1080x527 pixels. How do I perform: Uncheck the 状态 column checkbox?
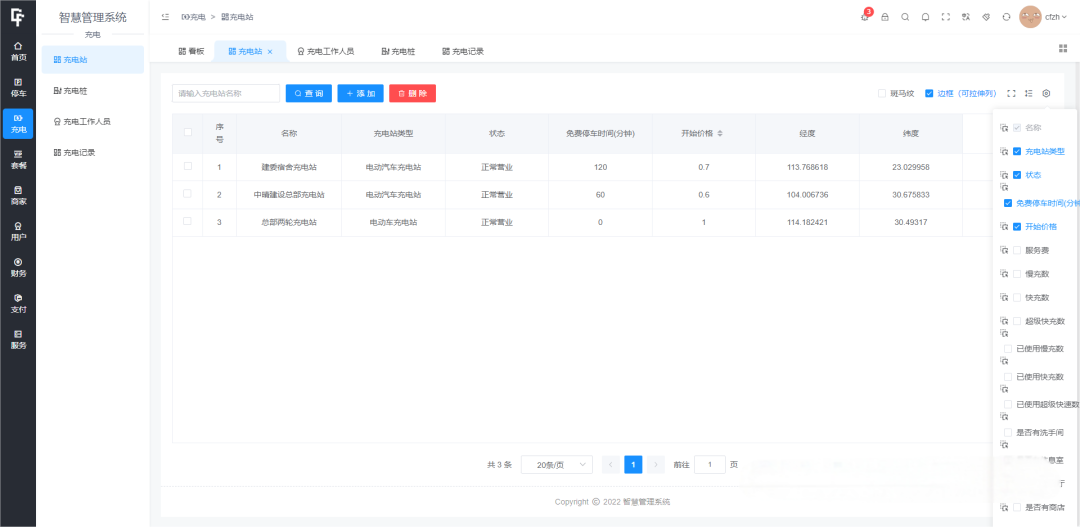pyautogui.click(x=1017, y=175)
